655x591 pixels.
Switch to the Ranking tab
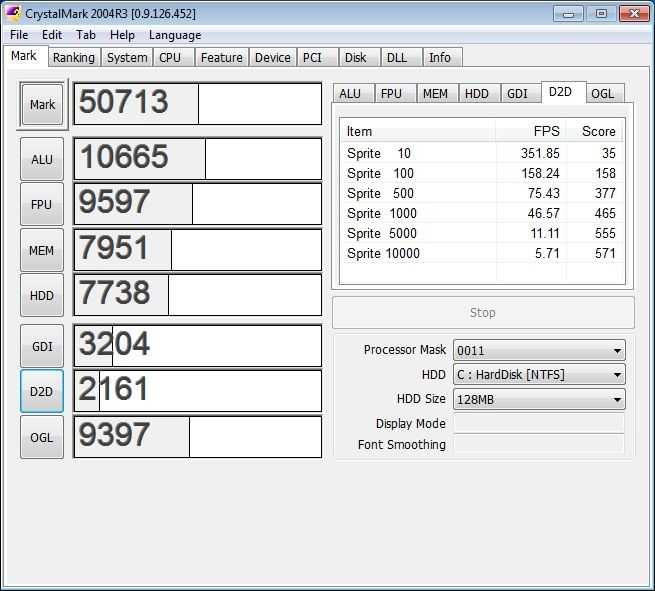pos(74,58)
